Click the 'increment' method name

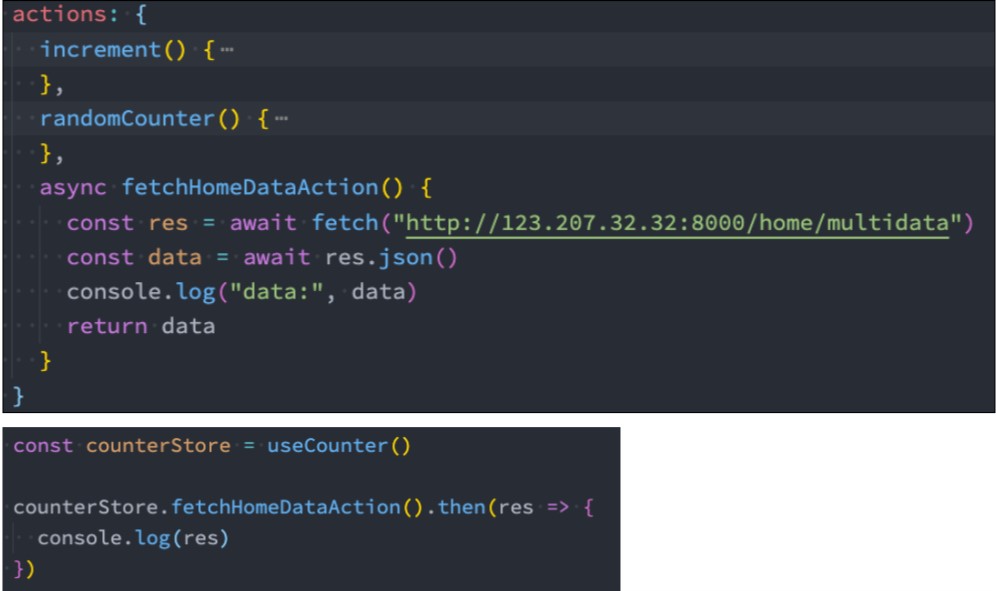point(100,50)
